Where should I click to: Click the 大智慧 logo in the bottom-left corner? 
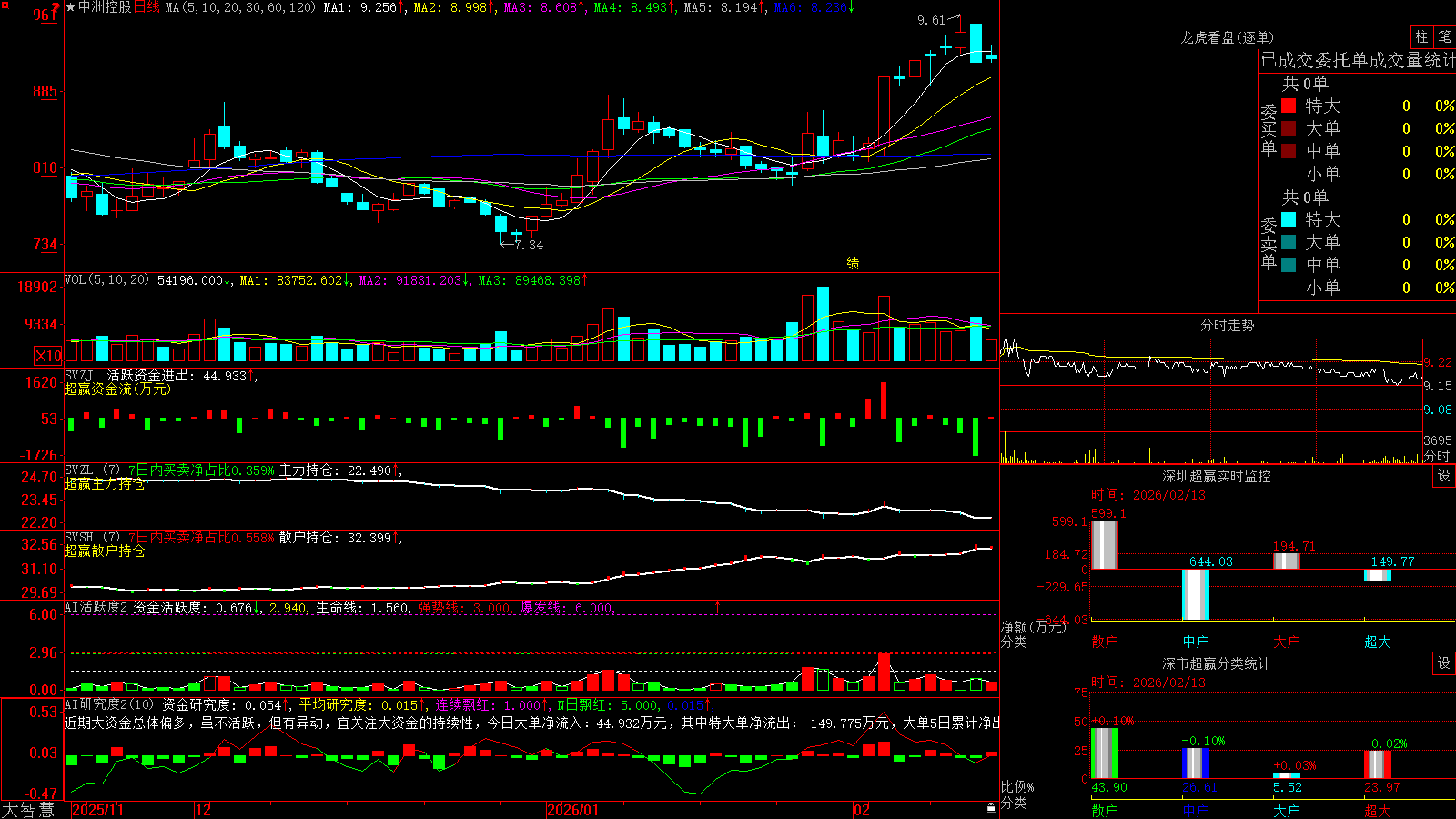(28, 810)
